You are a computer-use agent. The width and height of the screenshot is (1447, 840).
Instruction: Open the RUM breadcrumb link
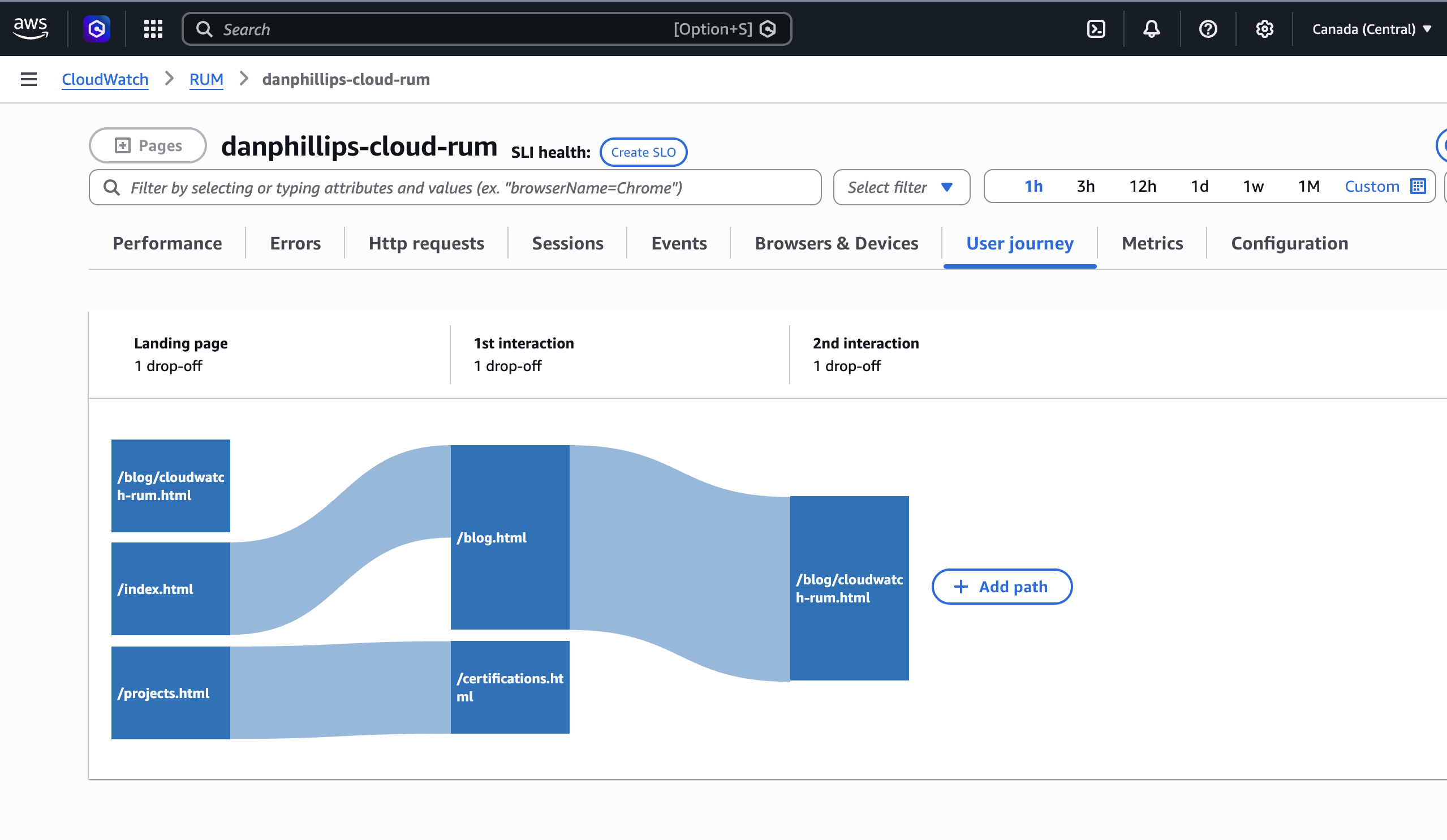[206, 79]
